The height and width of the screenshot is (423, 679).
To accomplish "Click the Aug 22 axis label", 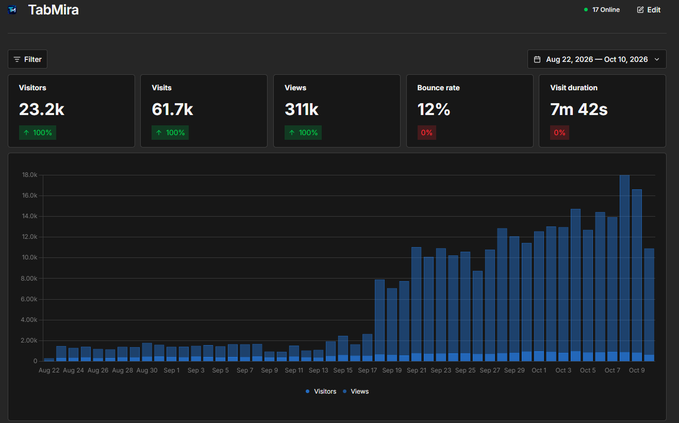I will (x=49, y=370).
